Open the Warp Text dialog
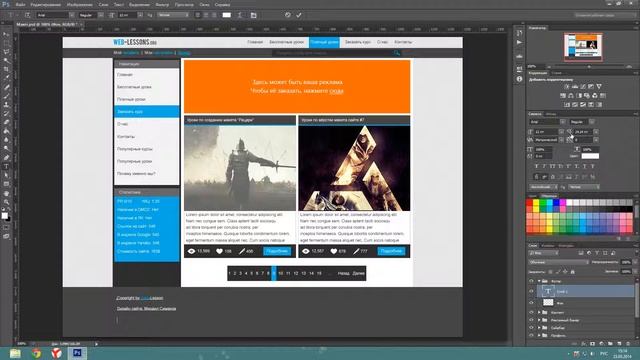The width and height of the screenshot is (640, 360). click(x=240, y=15)
